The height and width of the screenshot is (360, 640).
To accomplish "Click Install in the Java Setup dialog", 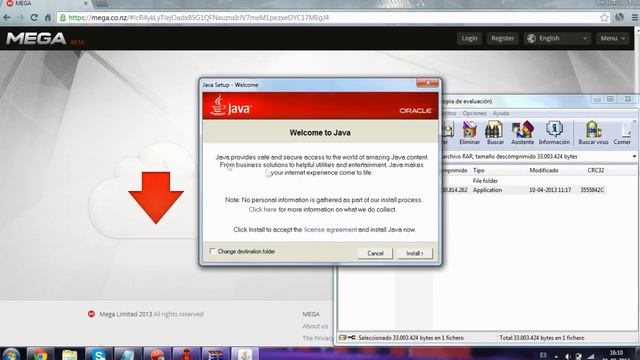I will coord(415,253).
